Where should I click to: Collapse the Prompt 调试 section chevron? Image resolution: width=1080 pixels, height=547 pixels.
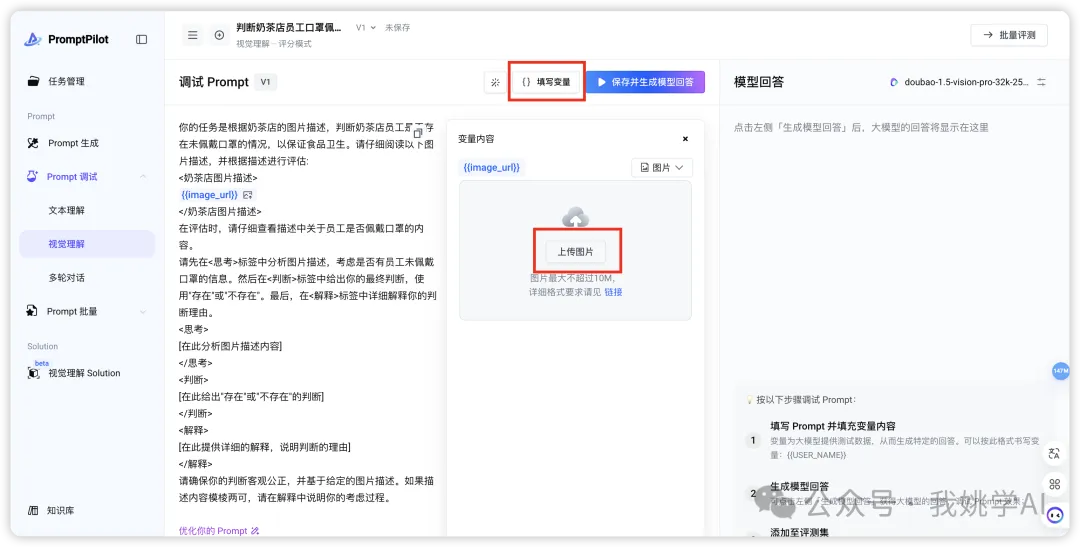[143, 177]
